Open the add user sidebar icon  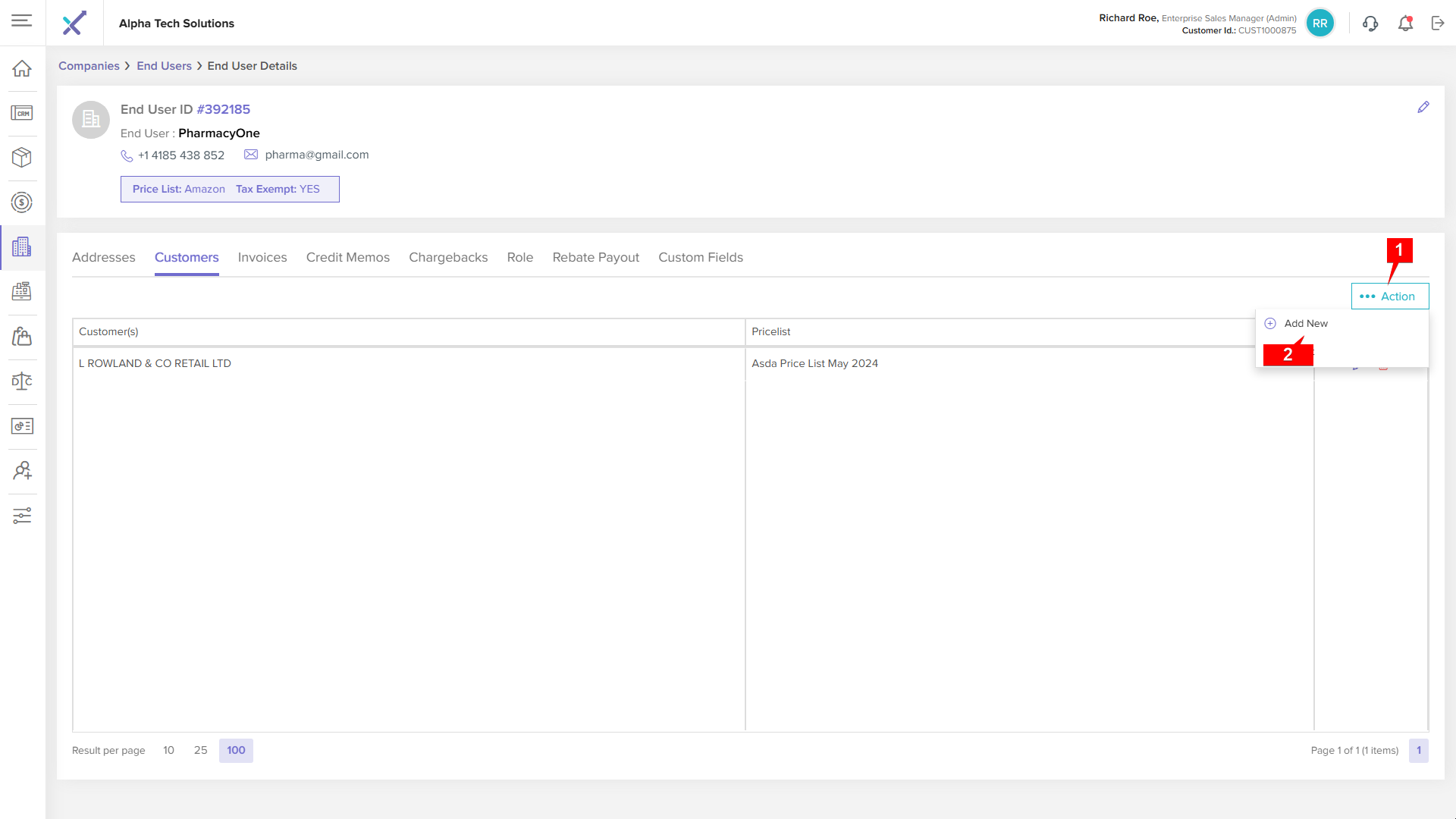click(22, 471)
